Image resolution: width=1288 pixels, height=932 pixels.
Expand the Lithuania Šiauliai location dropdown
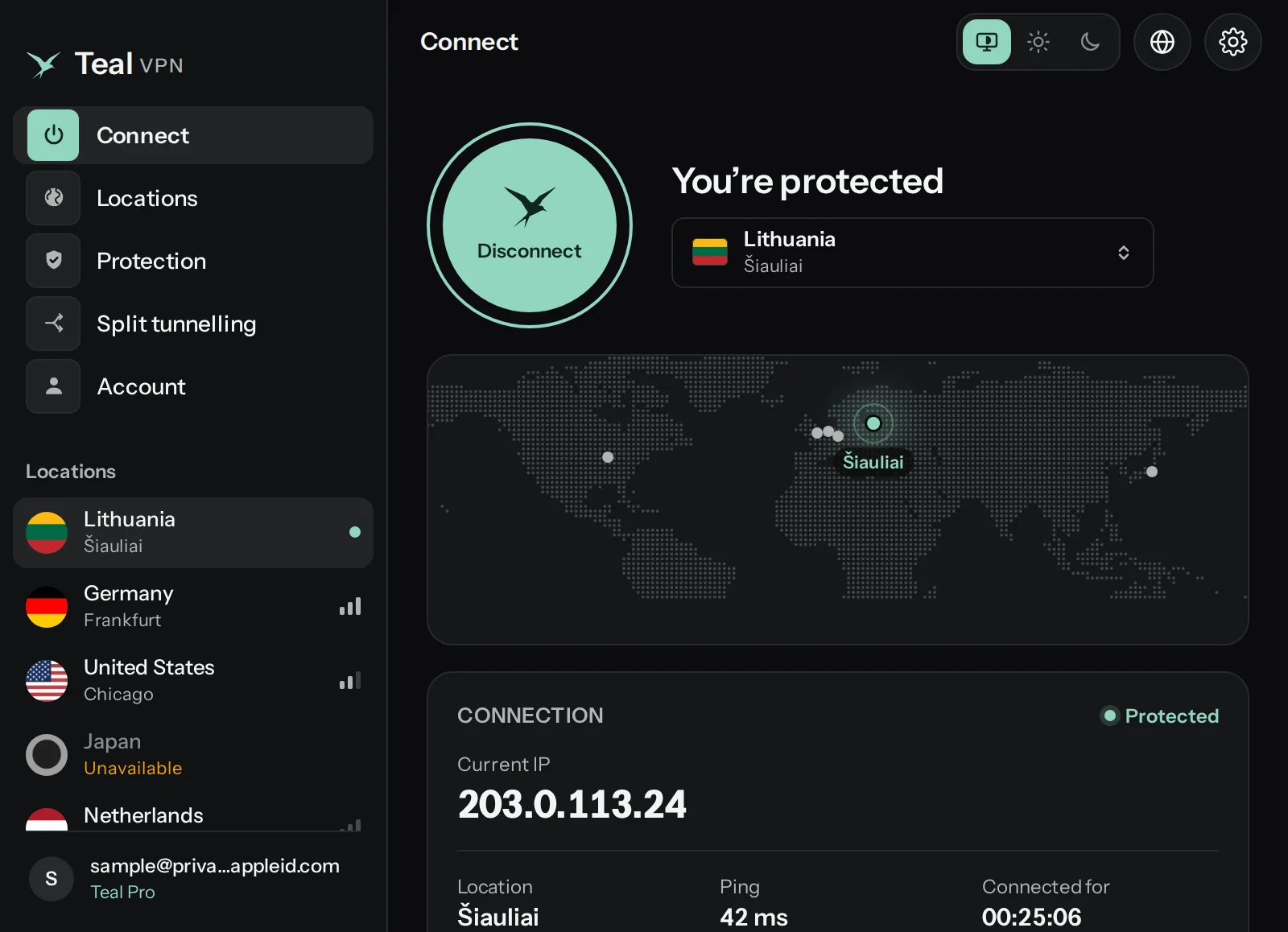coord(912,253)
